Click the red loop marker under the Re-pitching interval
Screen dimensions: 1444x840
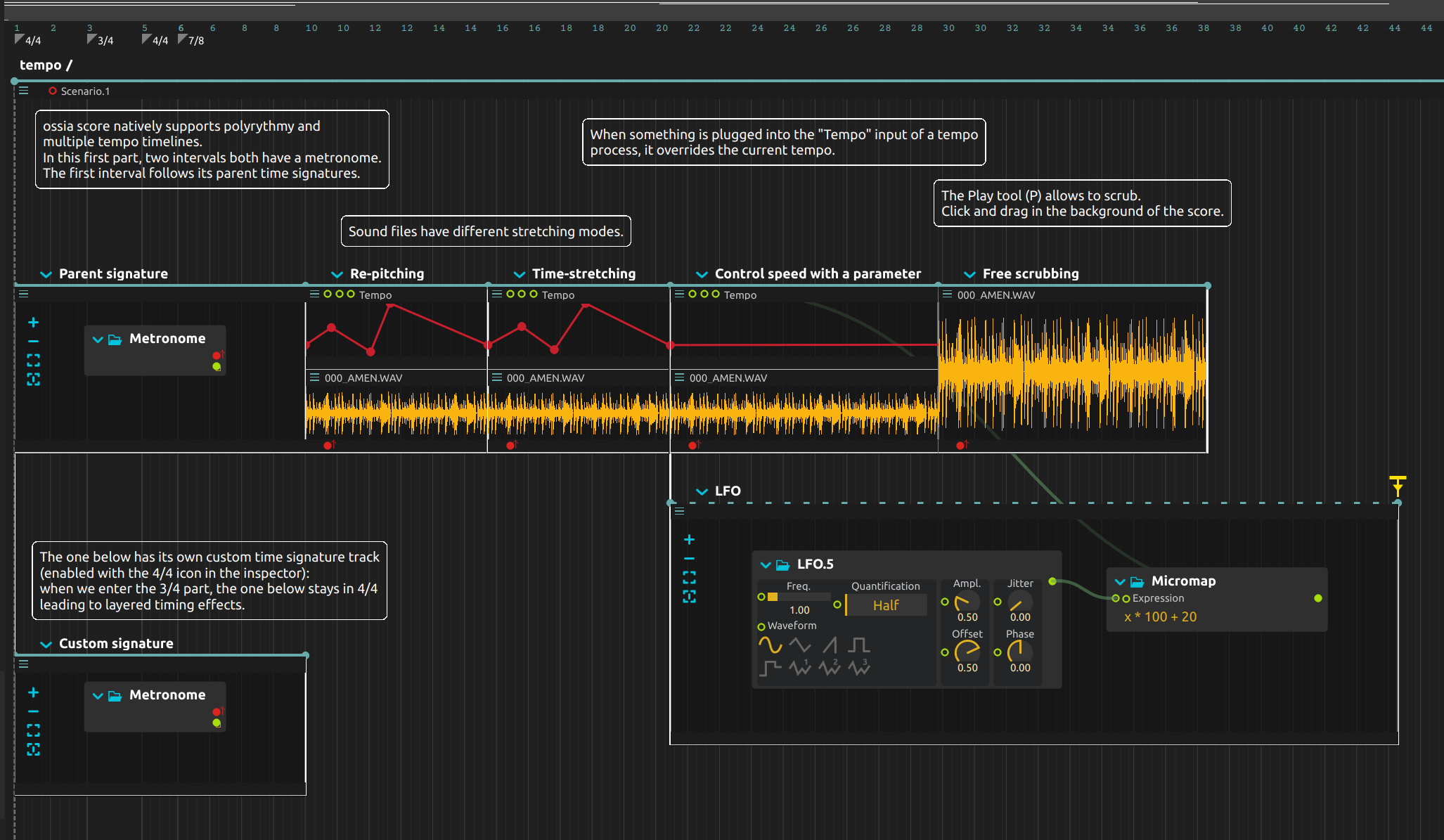click(328, 445)
